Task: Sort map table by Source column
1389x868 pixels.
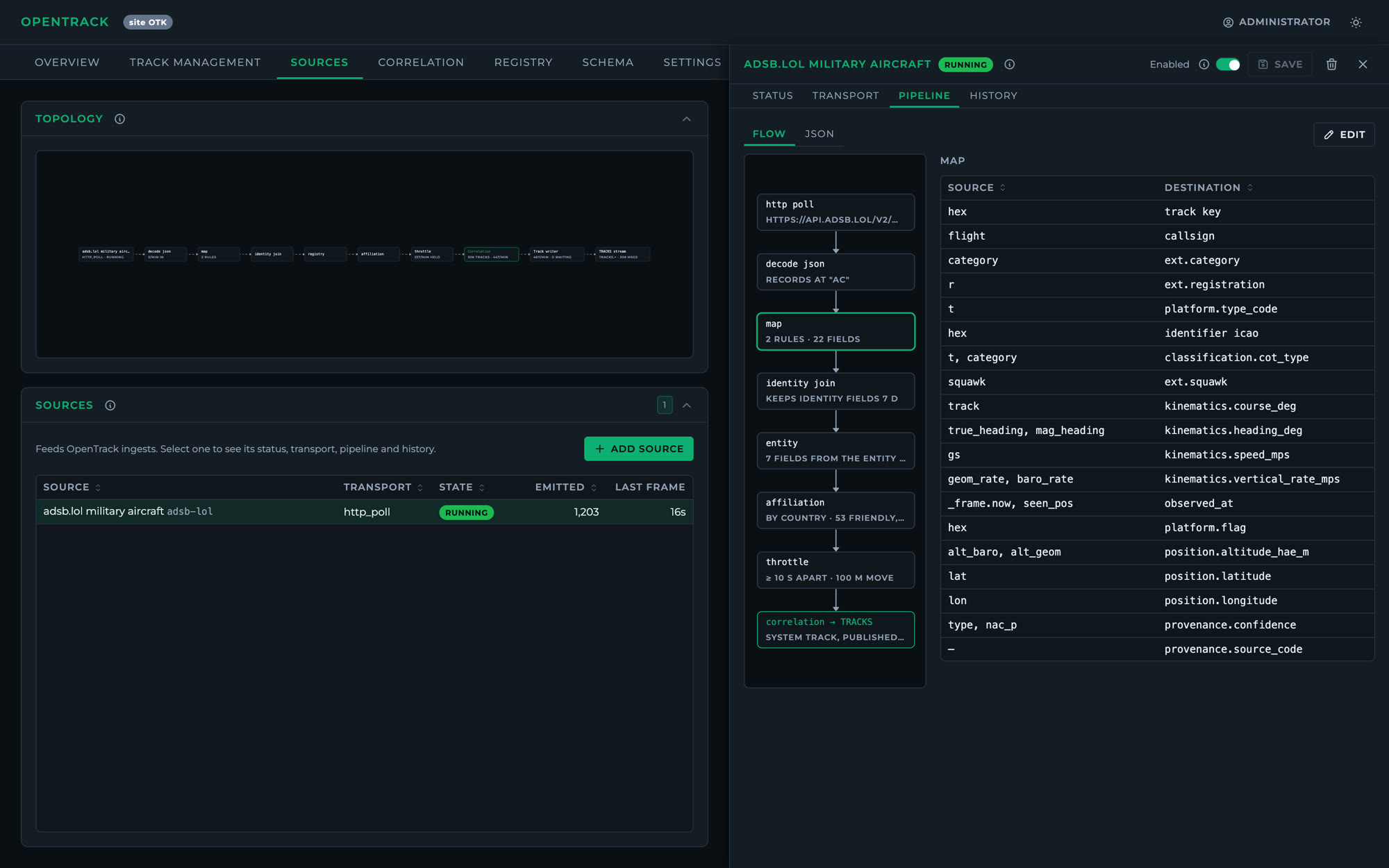Action: tap(976, 187)
